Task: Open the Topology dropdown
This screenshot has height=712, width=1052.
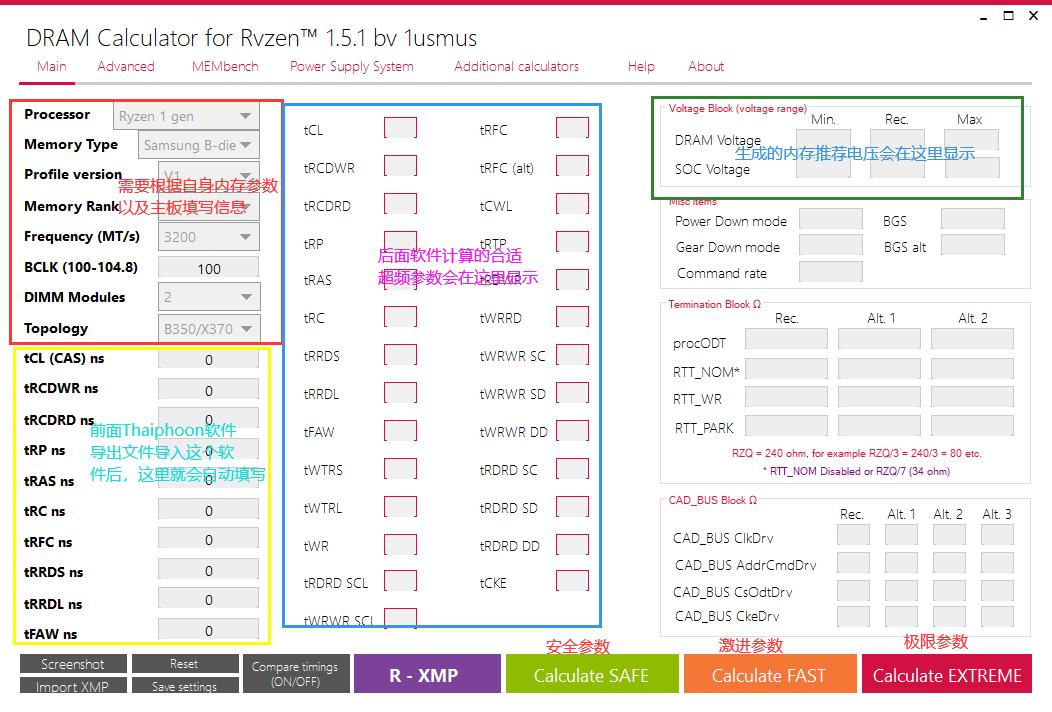Action: (x=208, y=328)
